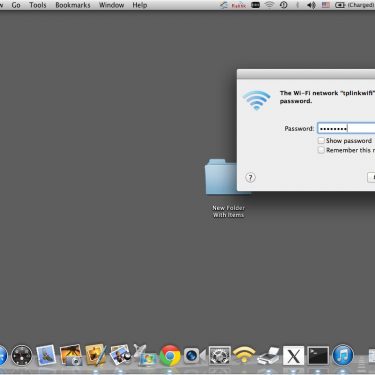Screen dimensions: 375x375
Task: Open the X11 app in dock
Action: [293, 355]
